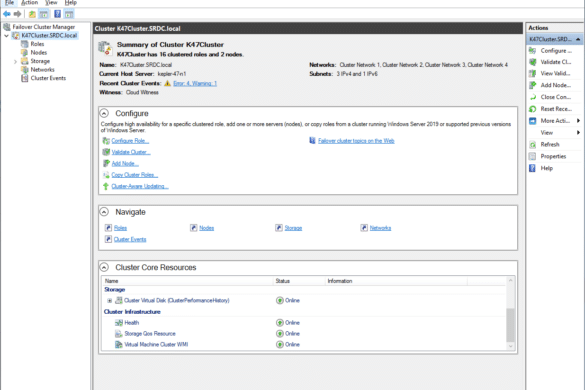Click the Networks shortcut icon in Navigate
This screenshot has width=585, height=390.
tap(364, 228)
